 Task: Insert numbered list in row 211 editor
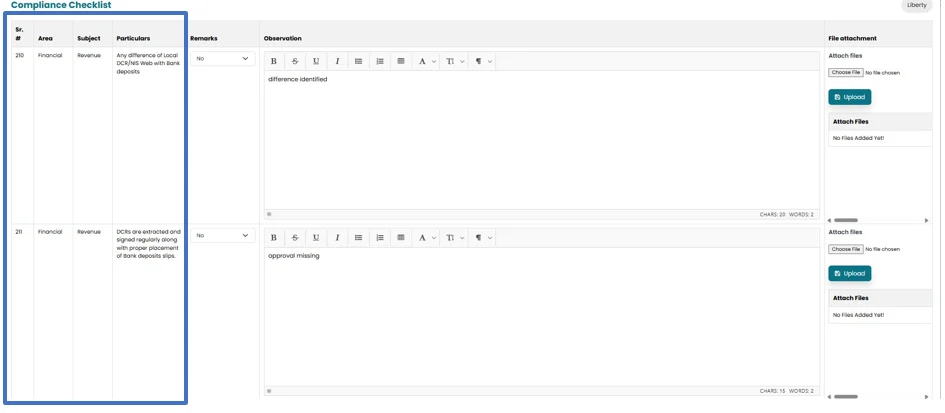coord(380,237)
